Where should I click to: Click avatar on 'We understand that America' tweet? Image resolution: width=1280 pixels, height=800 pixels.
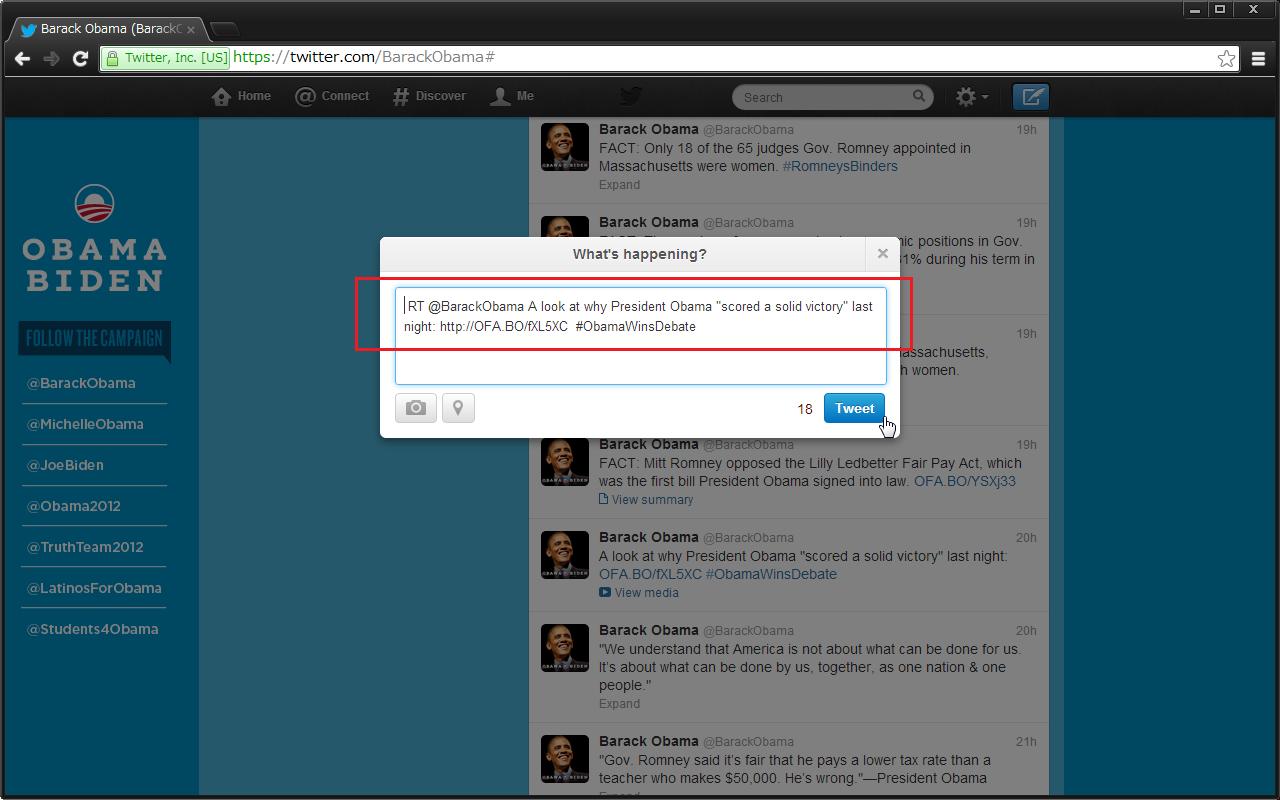[565, 648]
